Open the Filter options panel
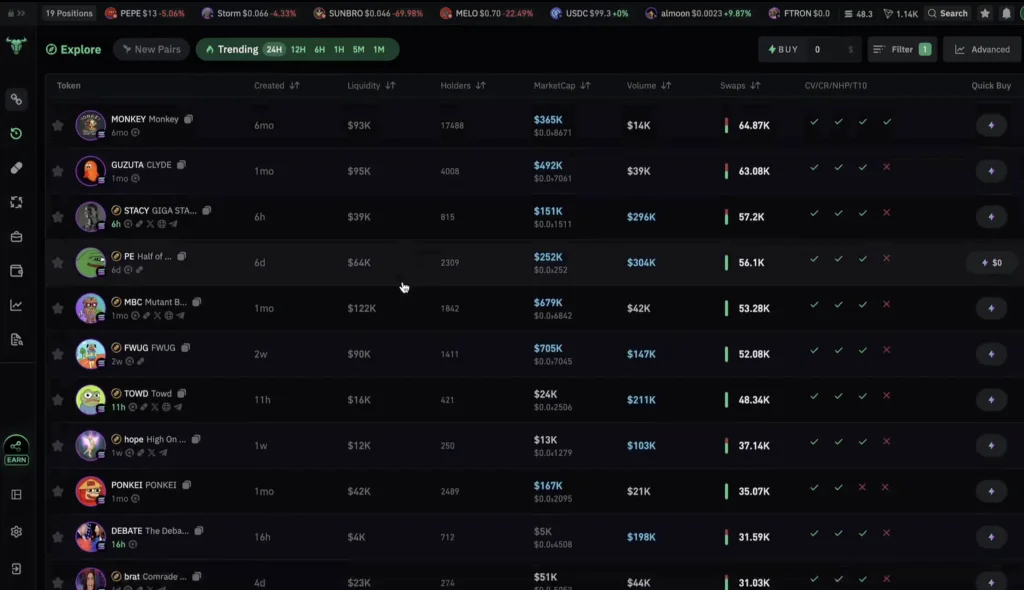 click(901, 49)
